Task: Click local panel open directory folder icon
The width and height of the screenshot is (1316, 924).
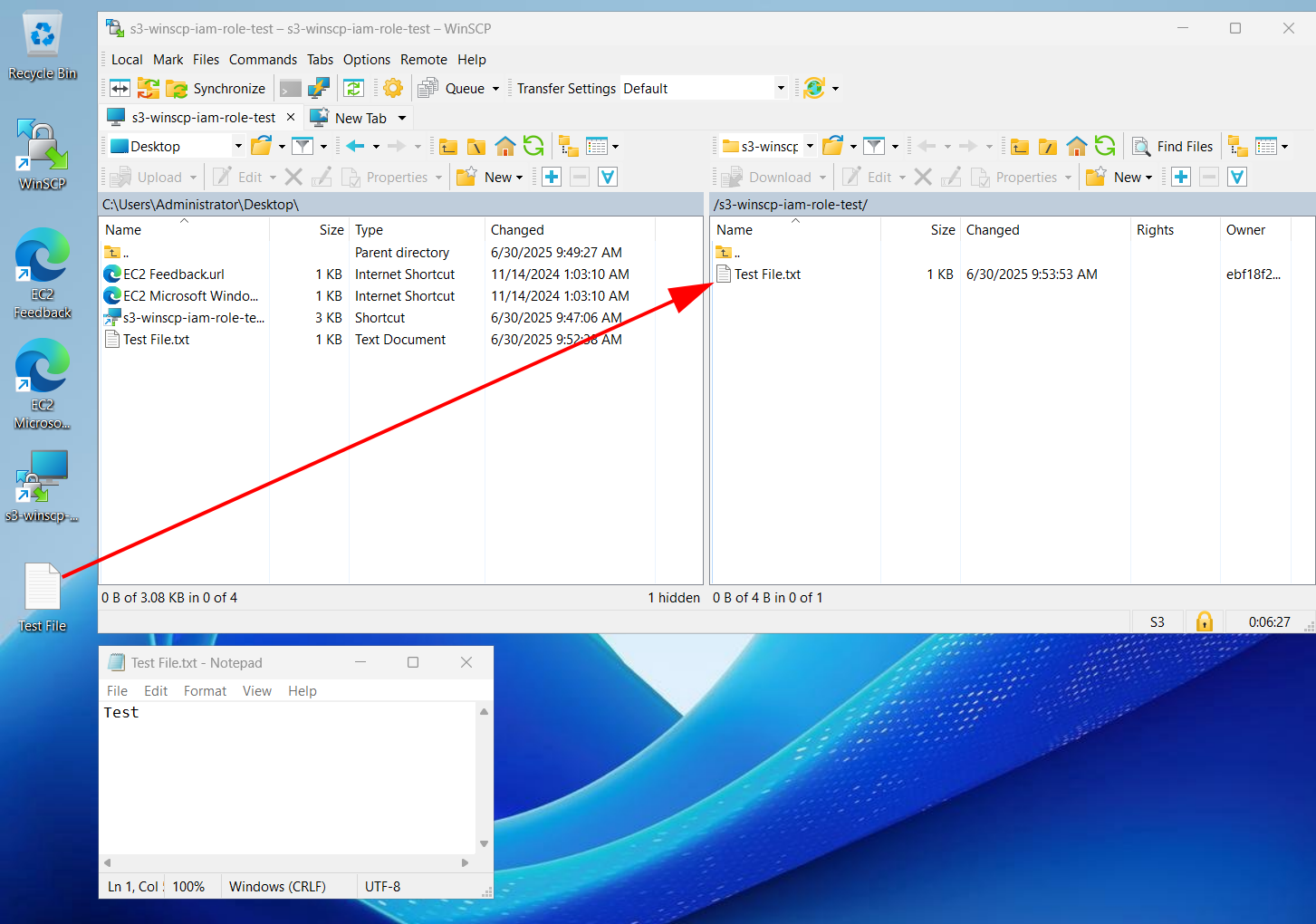Action: 262,146
